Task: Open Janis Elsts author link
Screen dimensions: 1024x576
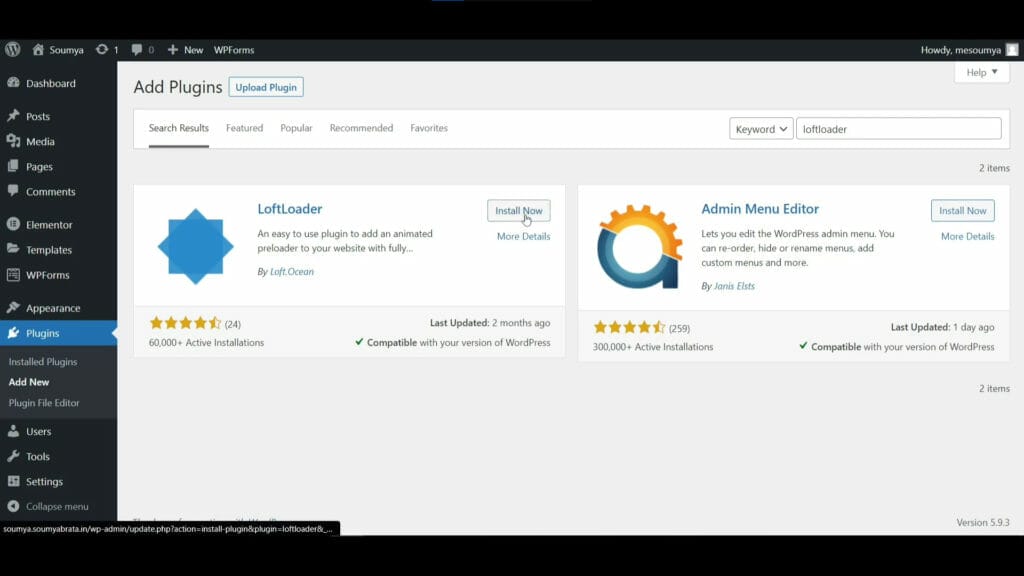Action: point(734,286)
